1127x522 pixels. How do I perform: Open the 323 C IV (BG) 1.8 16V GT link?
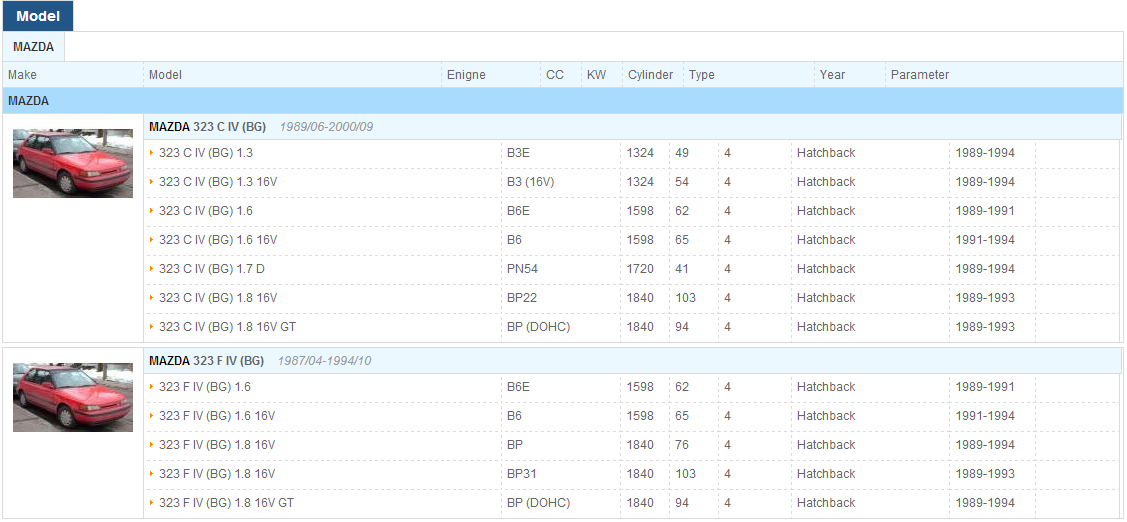click(x=227, y=326)
